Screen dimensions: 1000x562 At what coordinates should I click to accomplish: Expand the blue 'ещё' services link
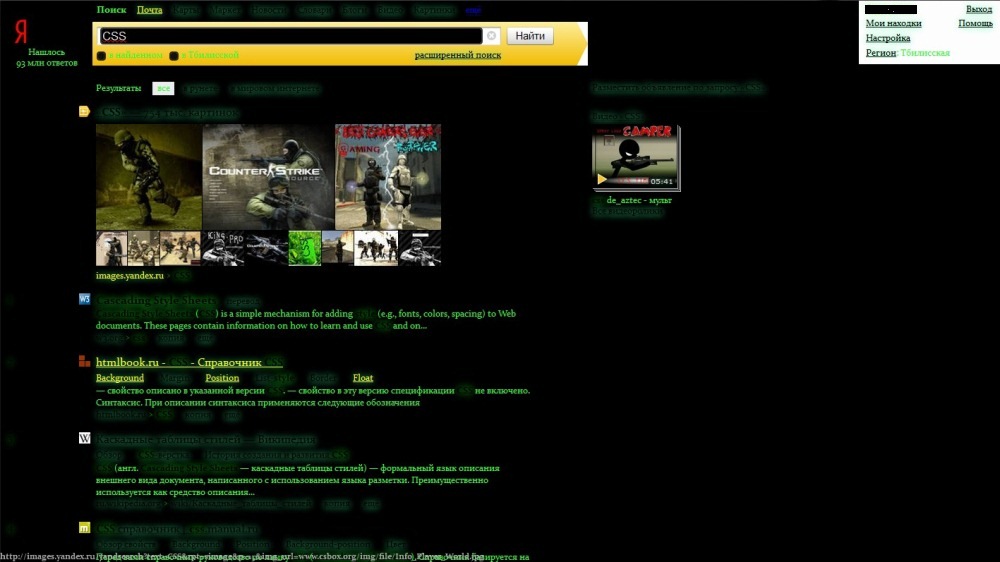473,10
